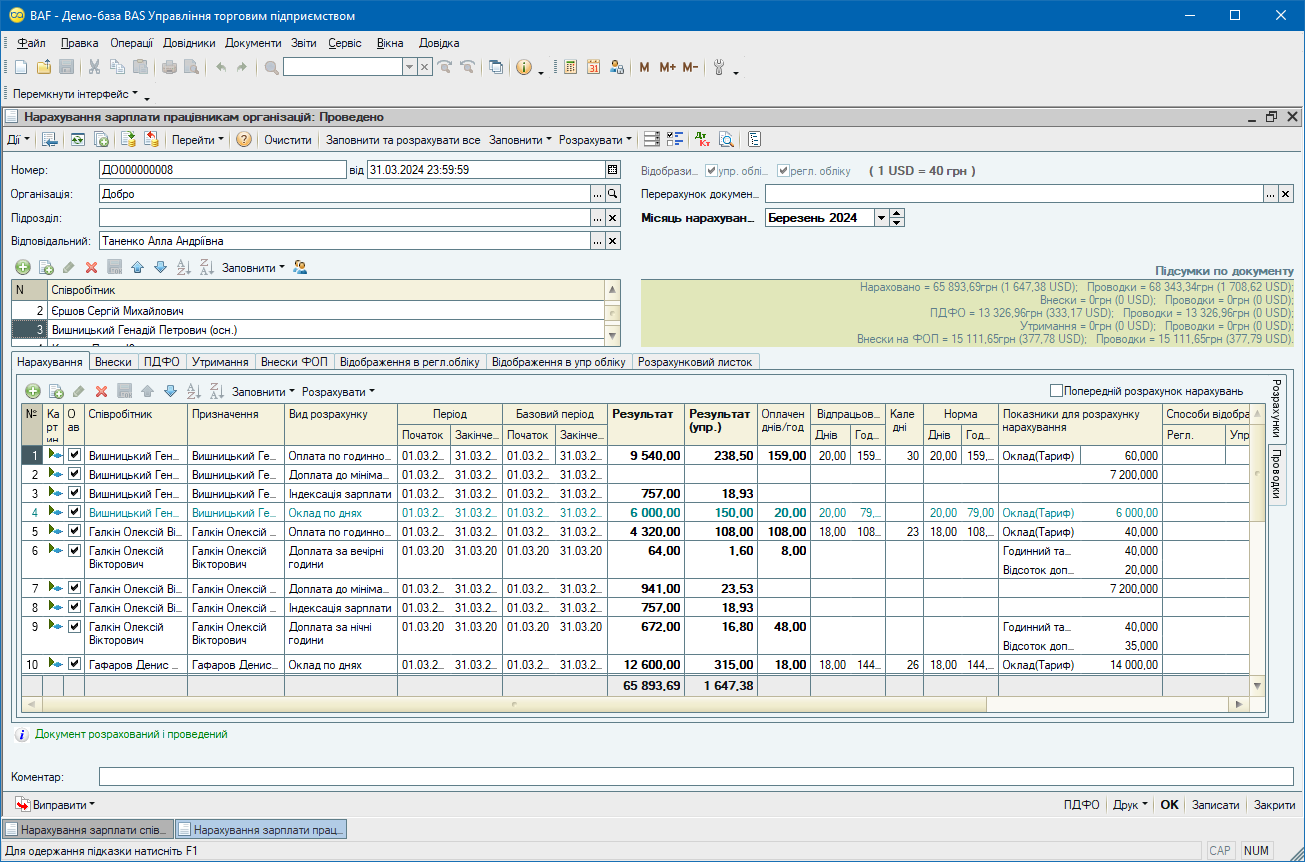Screen dimensions: 1305x862
Task: Open the Звіти menu
Action: 303,43
